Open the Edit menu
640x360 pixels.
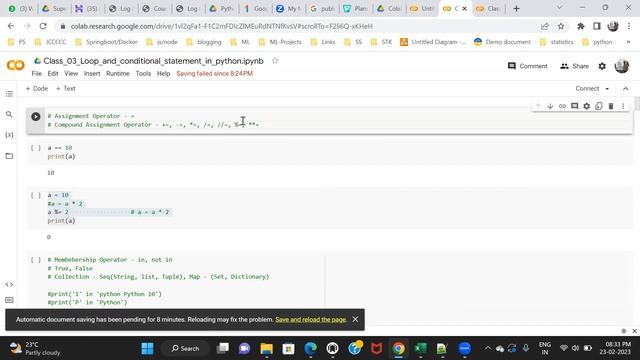click(x=53, y=73)
